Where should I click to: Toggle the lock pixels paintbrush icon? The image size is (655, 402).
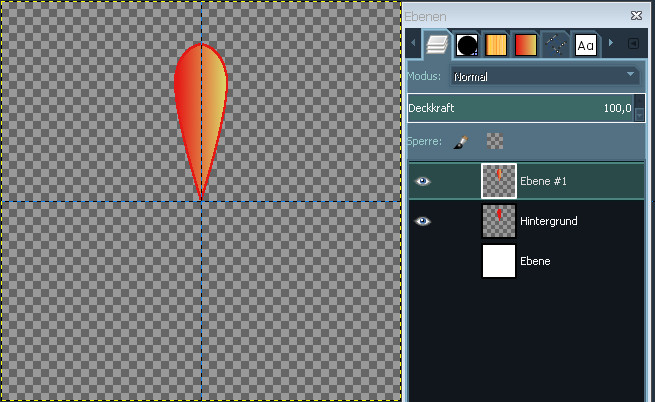pos(460,142)
